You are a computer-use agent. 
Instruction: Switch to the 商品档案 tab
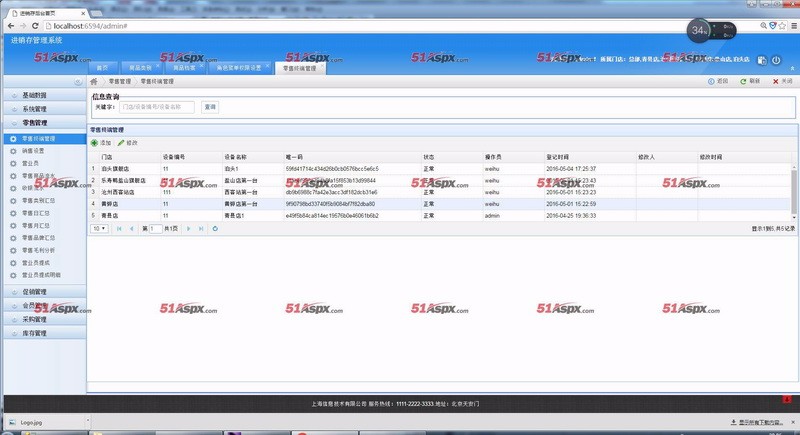pyautogui.click(x=184, y=68)
